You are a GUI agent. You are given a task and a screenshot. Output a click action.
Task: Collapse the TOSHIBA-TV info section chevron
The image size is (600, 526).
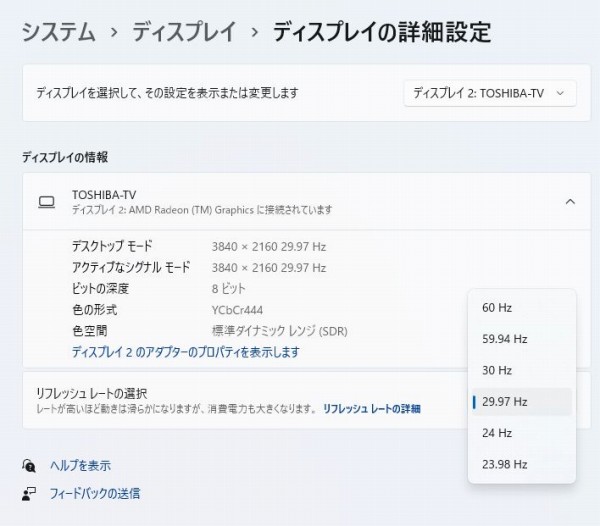pos(570,202)
